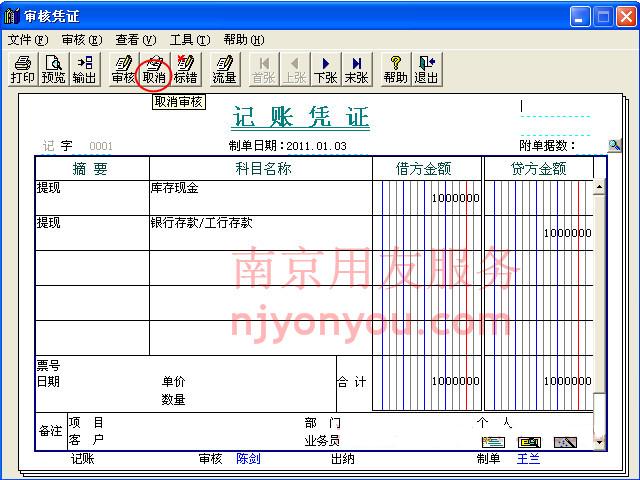640x480 pixels.
Task: Click the 打印 (Print) toolbar icon
Action: click(x=22, y=69)
